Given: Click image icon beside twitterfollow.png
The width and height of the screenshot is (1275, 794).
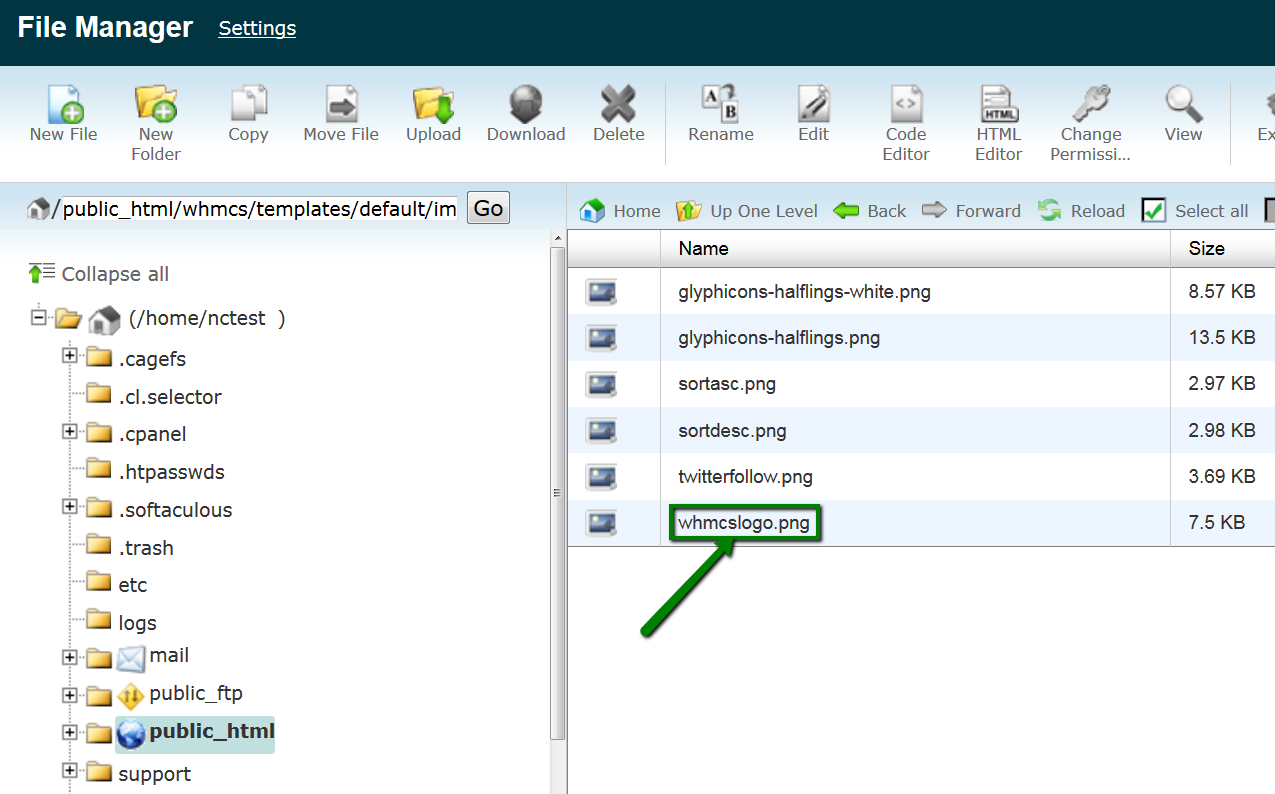Looking at the screenshot, I should [601, 476].
